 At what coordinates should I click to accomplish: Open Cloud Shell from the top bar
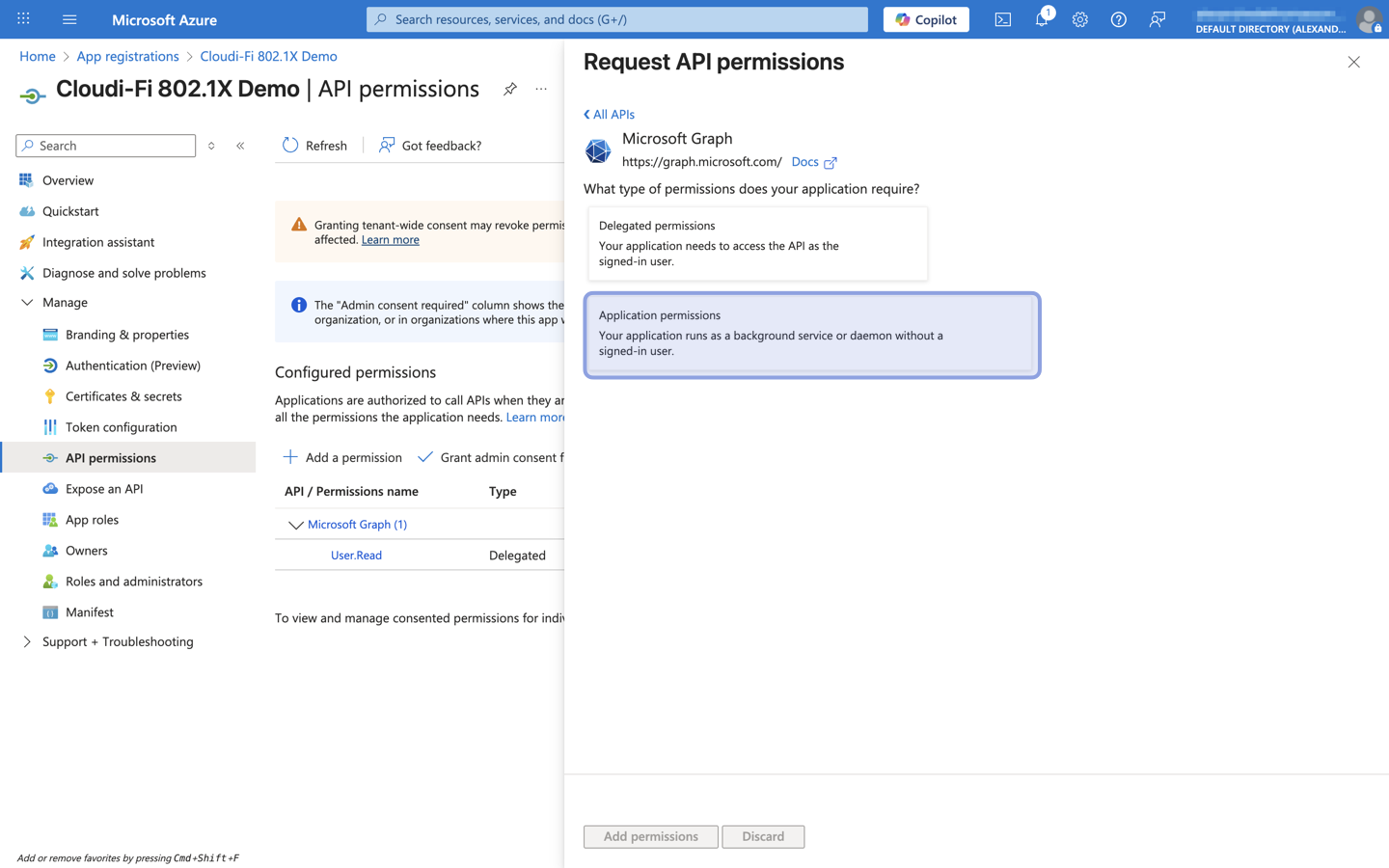click(1003, 19)
